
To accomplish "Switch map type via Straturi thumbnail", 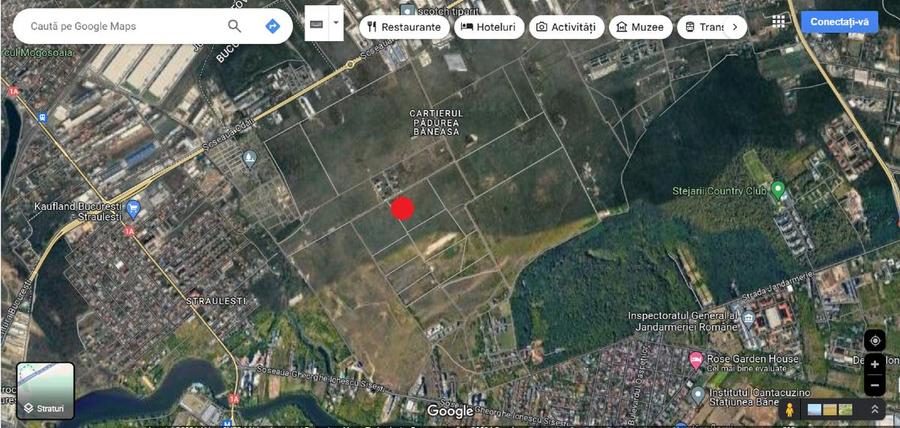I will [x=45, y=390].
